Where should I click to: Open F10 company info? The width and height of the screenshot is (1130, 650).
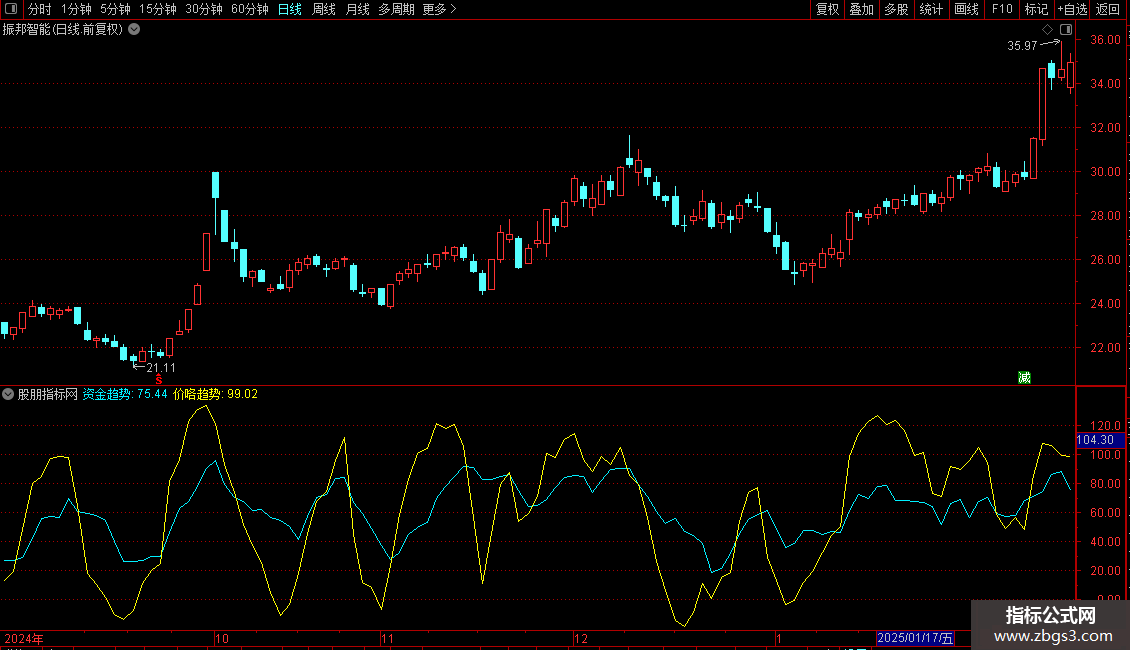tap(1002, 9)
